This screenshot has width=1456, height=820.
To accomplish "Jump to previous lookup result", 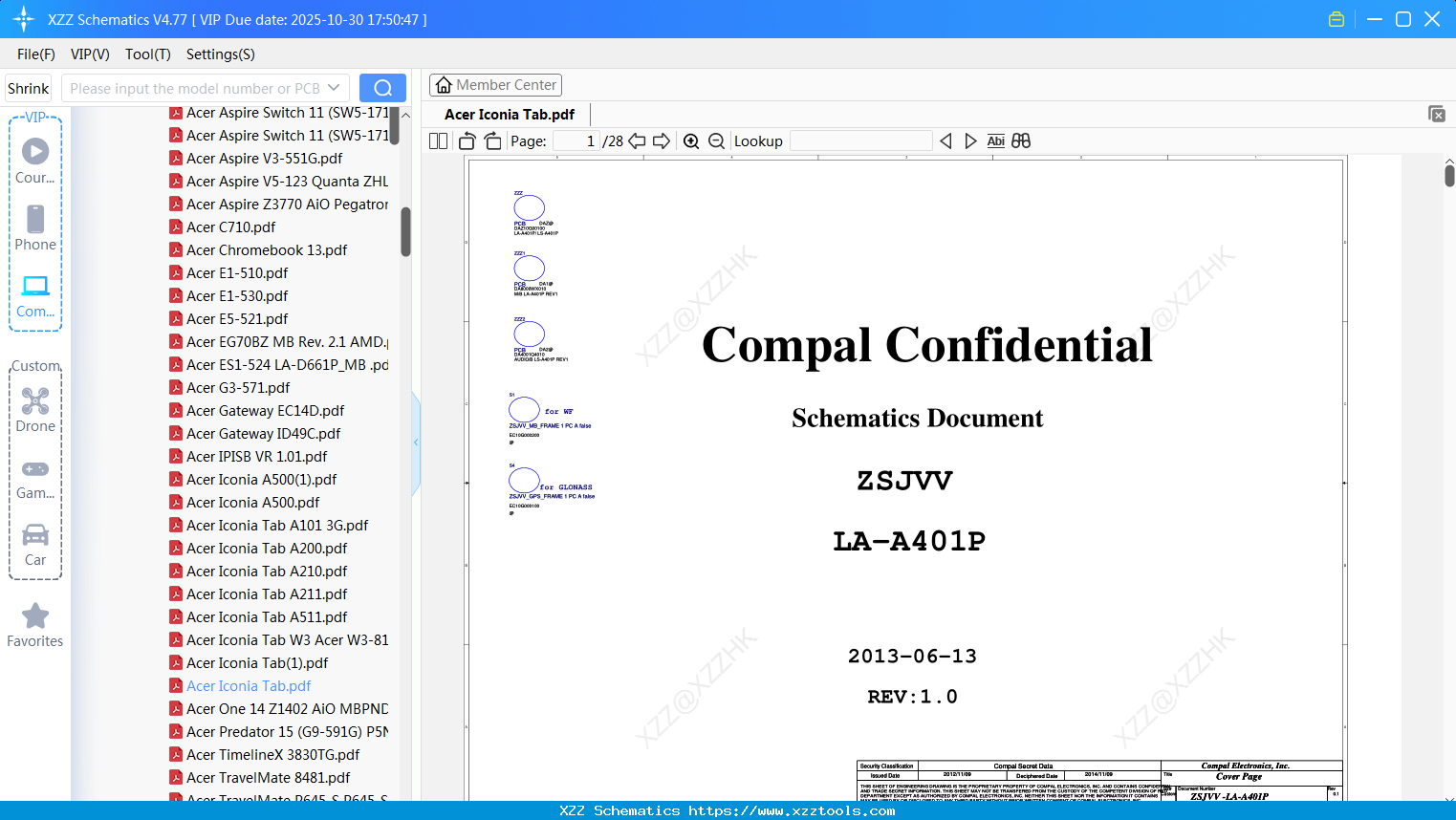I will 945,141.
